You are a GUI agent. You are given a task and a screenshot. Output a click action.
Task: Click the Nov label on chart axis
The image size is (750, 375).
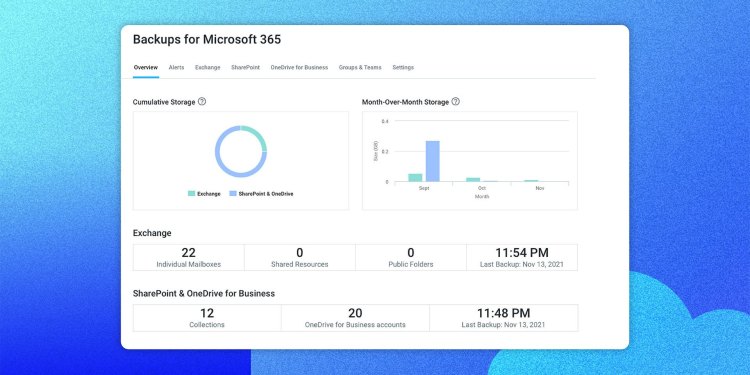[x=540, y=188]
